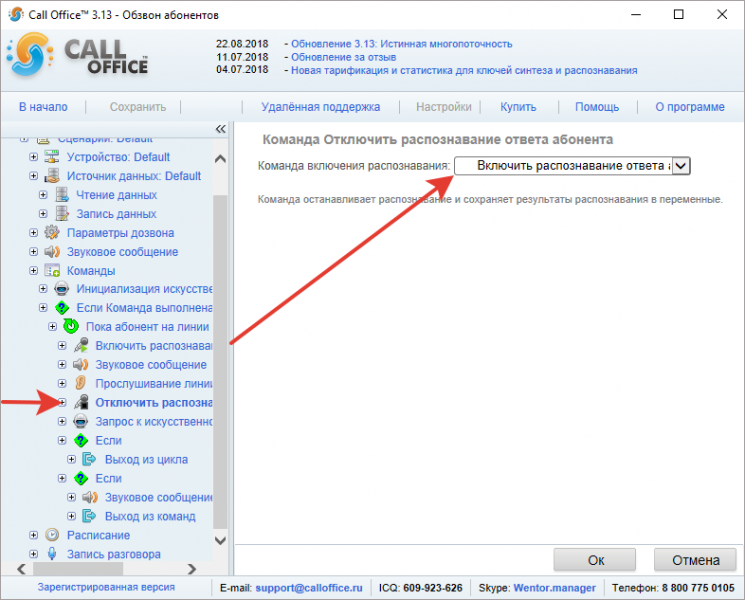Click the microphone icon for Включить распознавание

(x=81, y=345)
